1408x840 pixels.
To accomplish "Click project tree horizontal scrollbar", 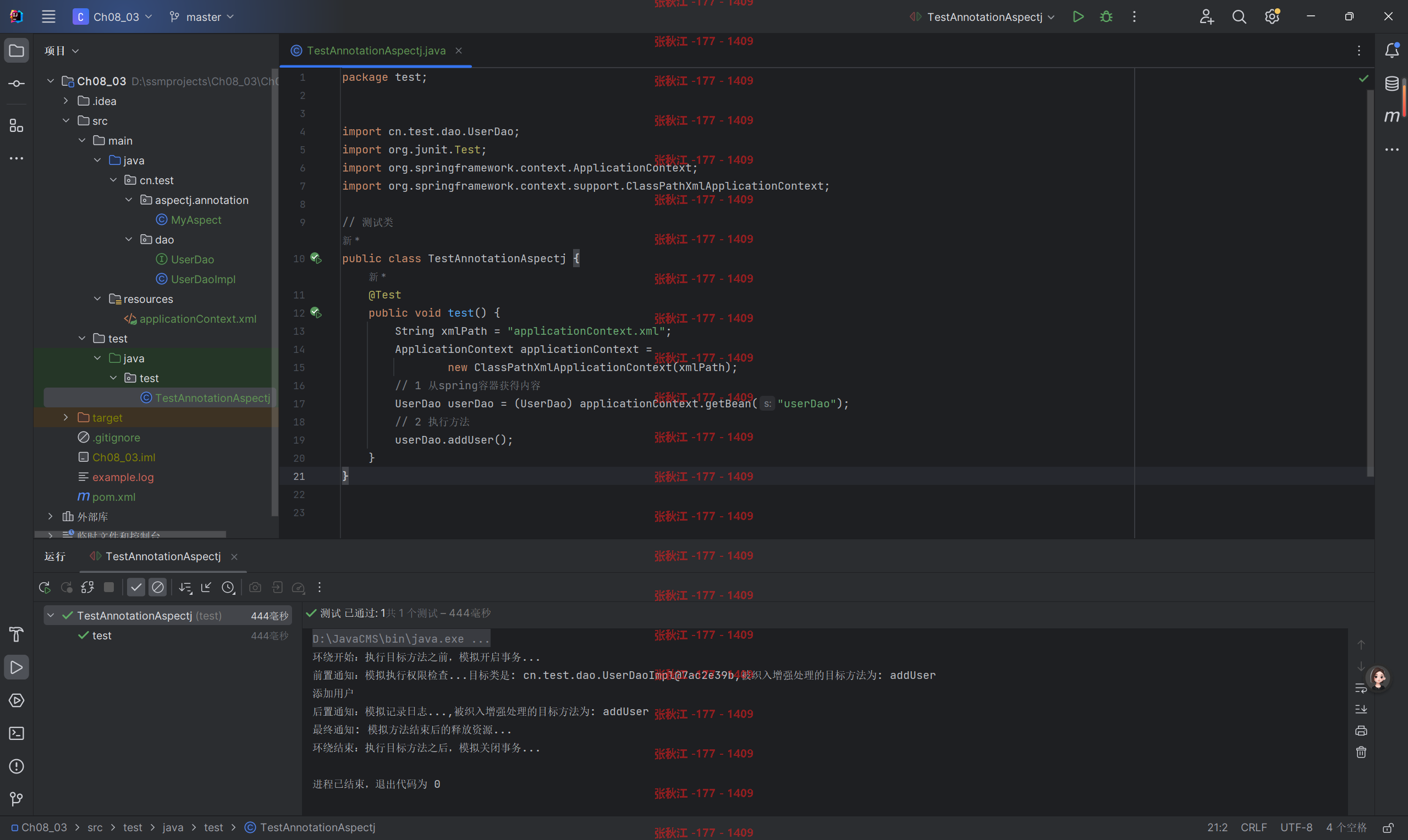I will (130, 534).
